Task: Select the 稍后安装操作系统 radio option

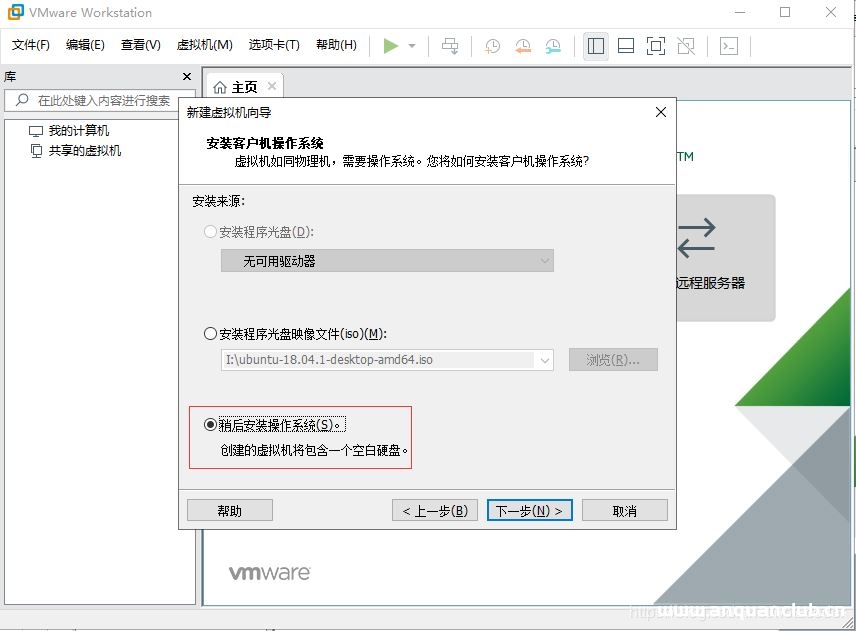Action: pos(210,423)
